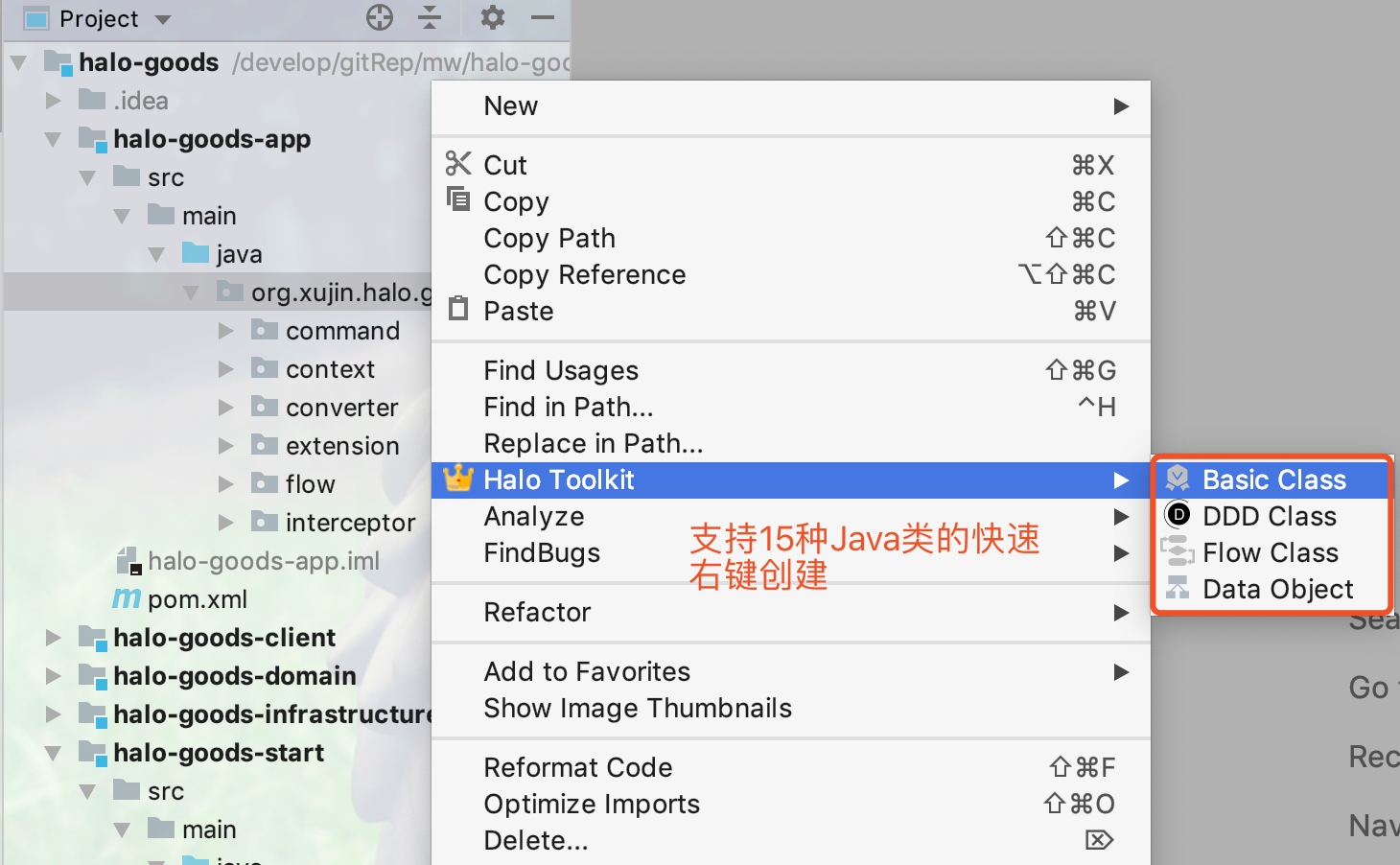
Task: Select the interceptor package folder
Action: click(350, 523)
